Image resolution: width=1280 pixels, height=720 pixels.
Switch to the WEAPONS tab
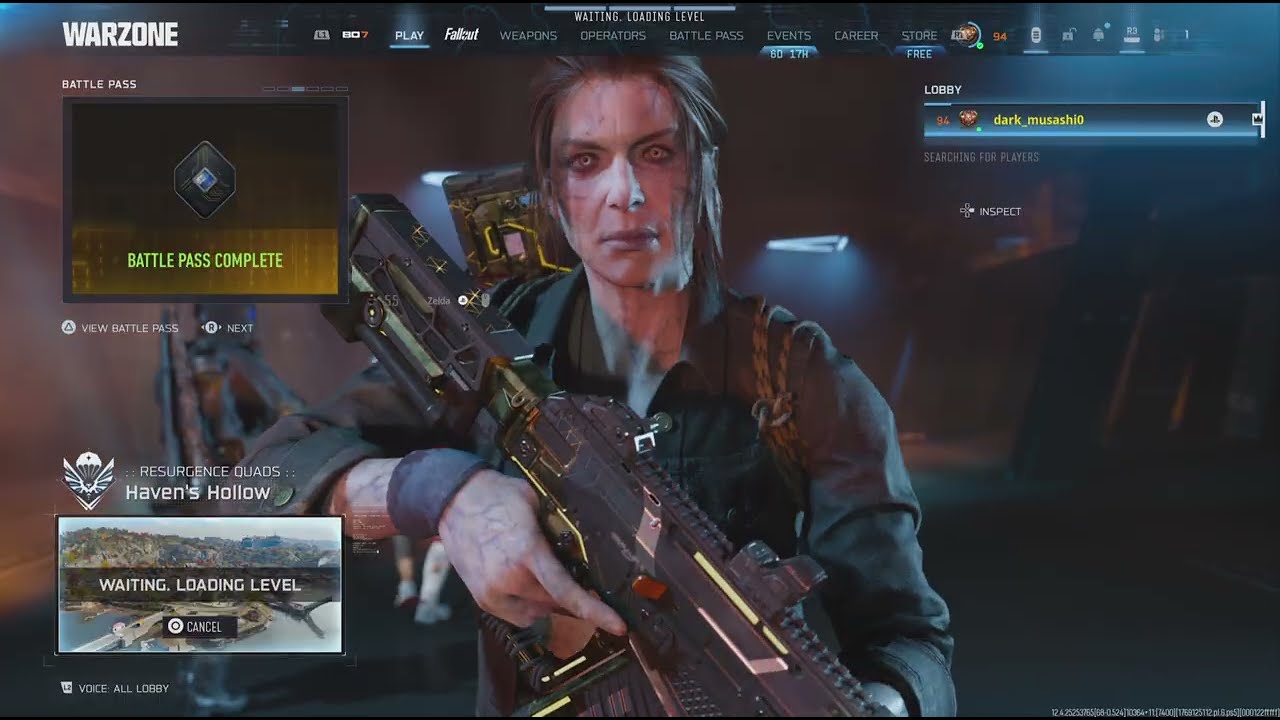click(x=528, y=35)
